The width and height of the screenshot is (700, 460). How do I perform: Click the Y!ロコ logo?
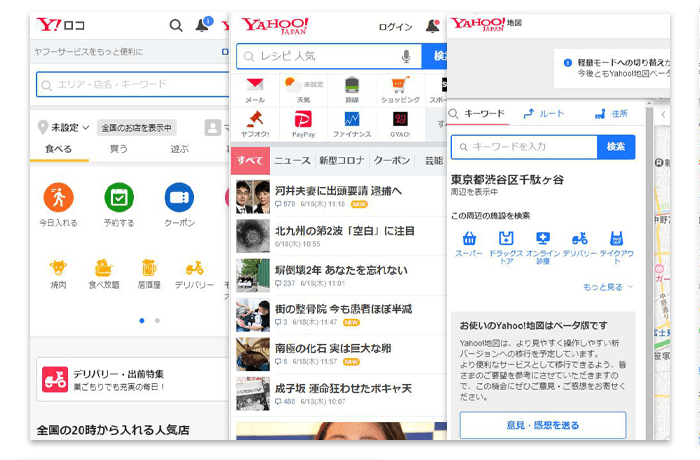(60, 25)
